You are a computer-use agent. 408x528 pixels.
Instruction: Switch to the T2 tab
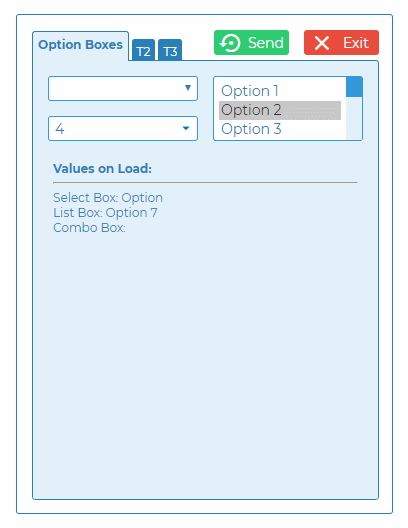tap(143, 51)
